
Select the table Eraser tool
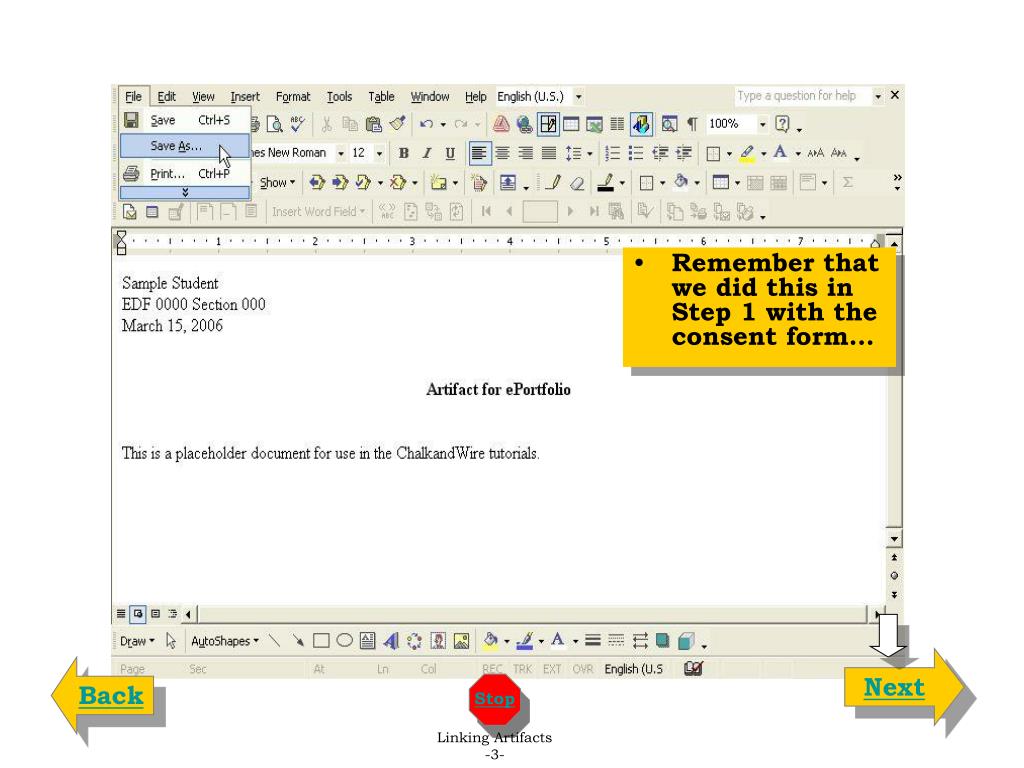point(577,184)
